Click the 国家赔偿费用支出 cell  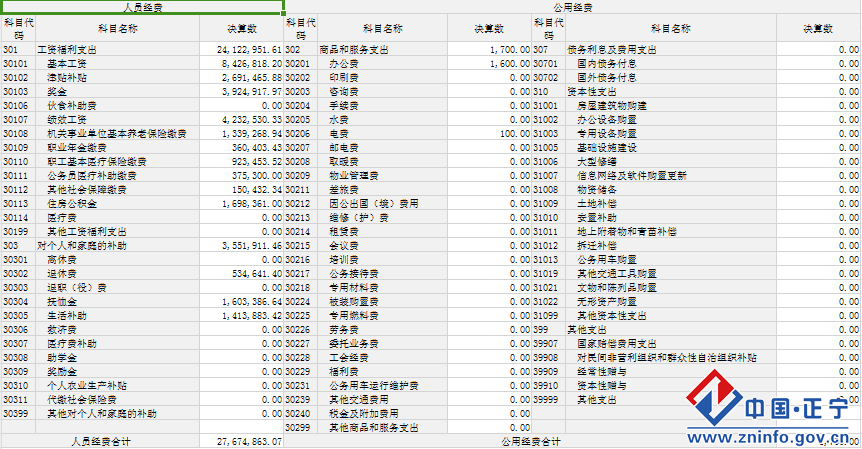pos(671,344)
